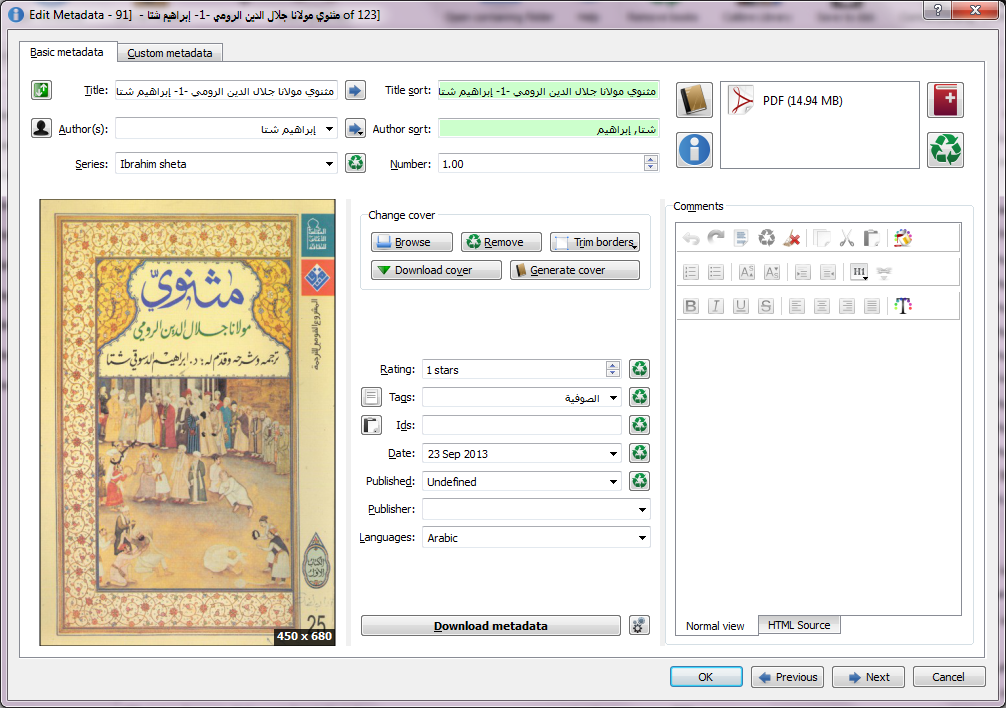
Task: Click the Download metadata button
Action: [491, 625]
